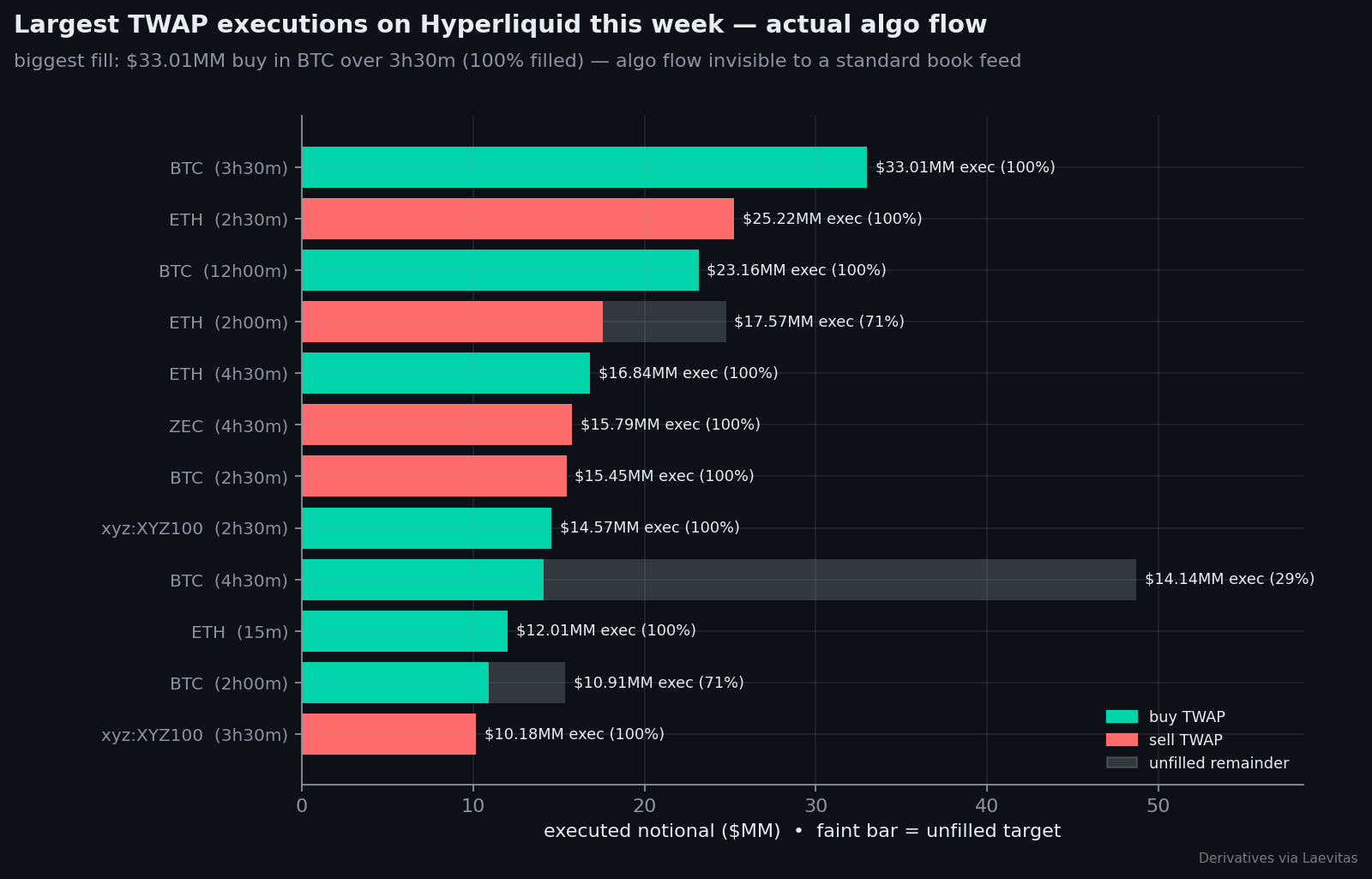Click the "$10.91MM exec (71%)" value label
Image resolution: width=1372 pixels, height=879 pixels.
point(659,683)
